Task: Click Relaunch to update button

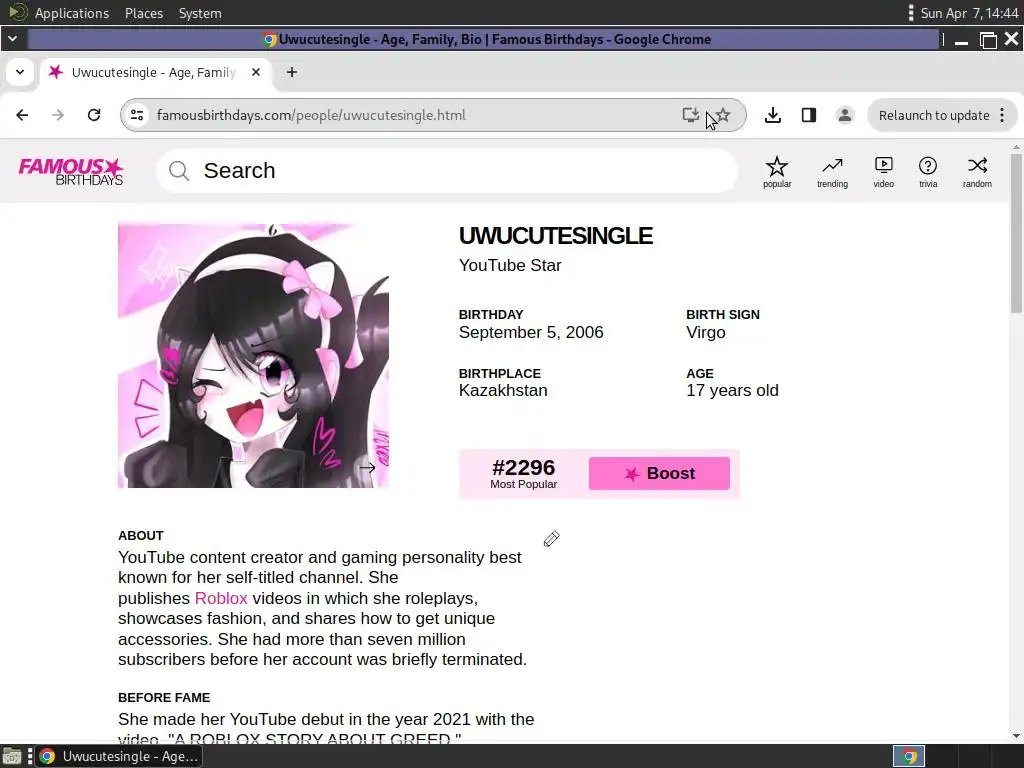Action: pos(933,116)
